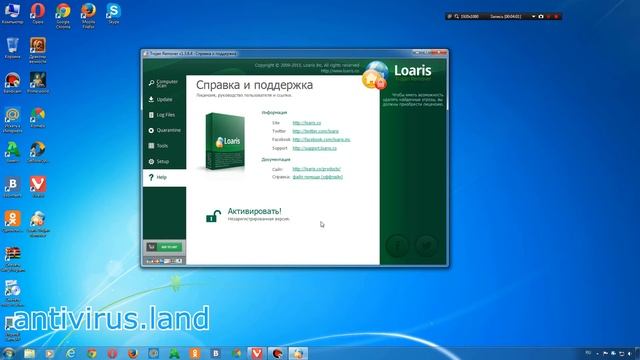
Task: Open the colorful pinwheel desktop shortcut
Action: (38, 118)
